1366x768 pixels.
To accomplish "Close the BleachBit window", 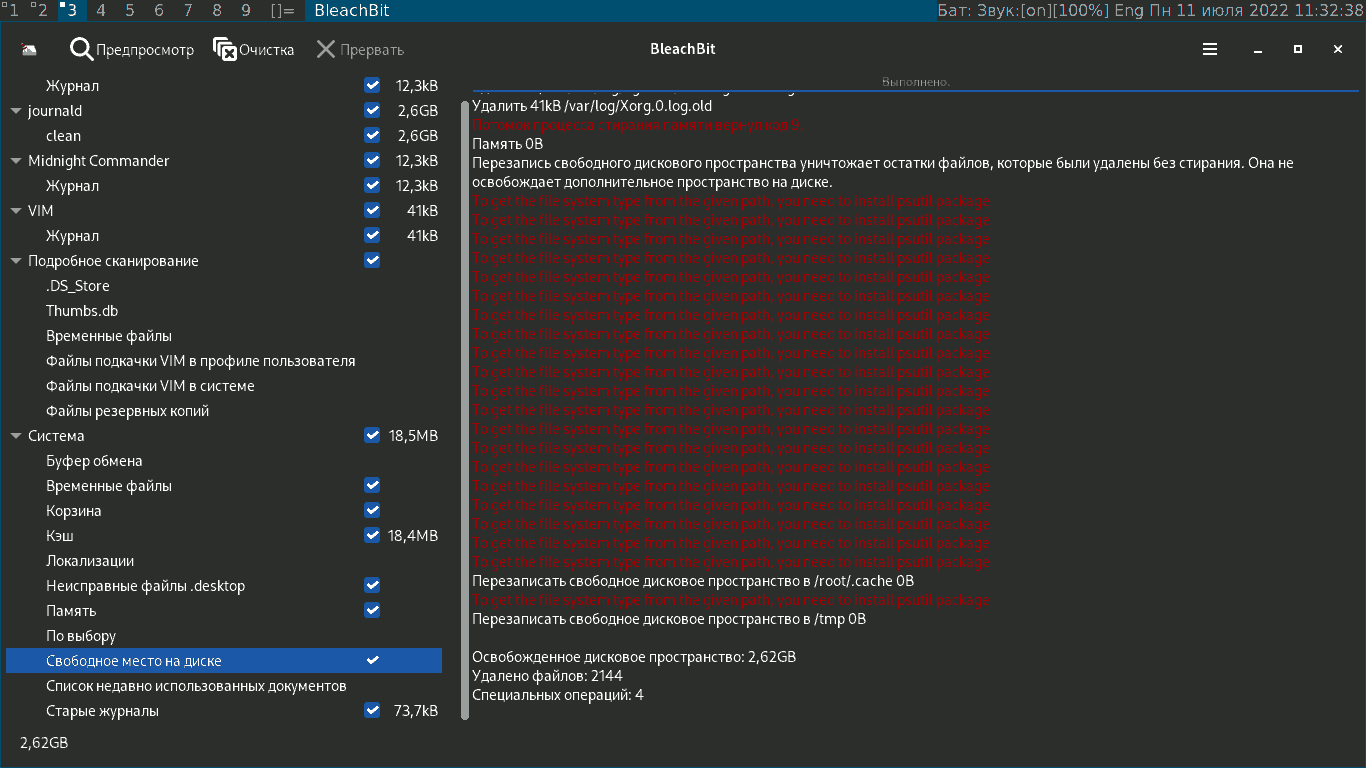I will 1338,49.
